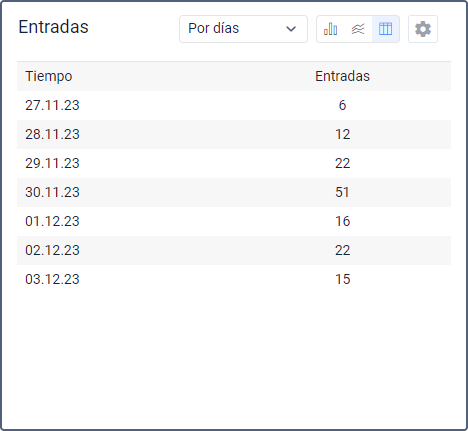Select the table view icon

pyautogui.click(x=385, y=29)
